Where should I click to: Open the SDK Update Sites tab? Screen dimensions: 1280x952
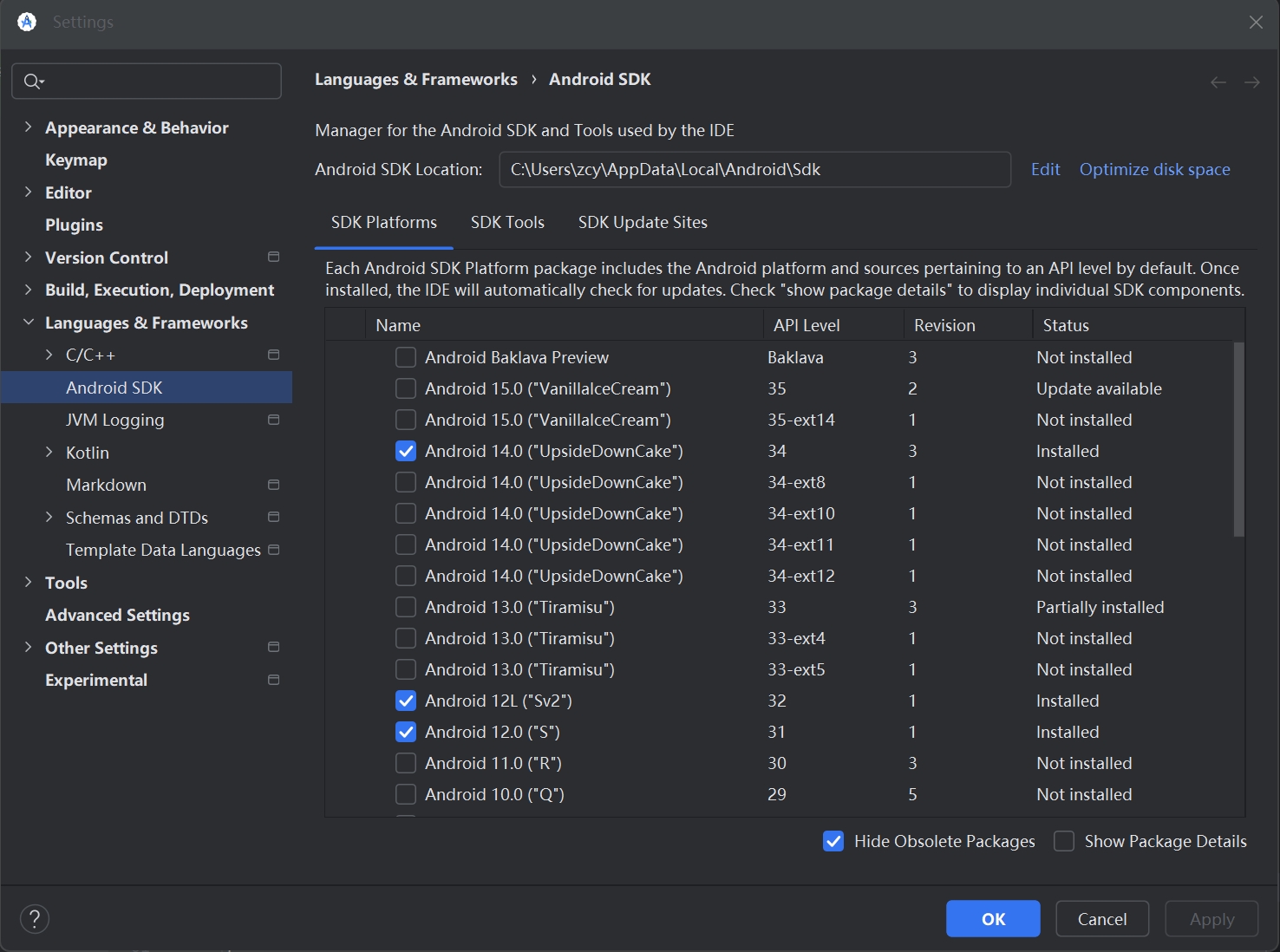(x=643, y=222)
